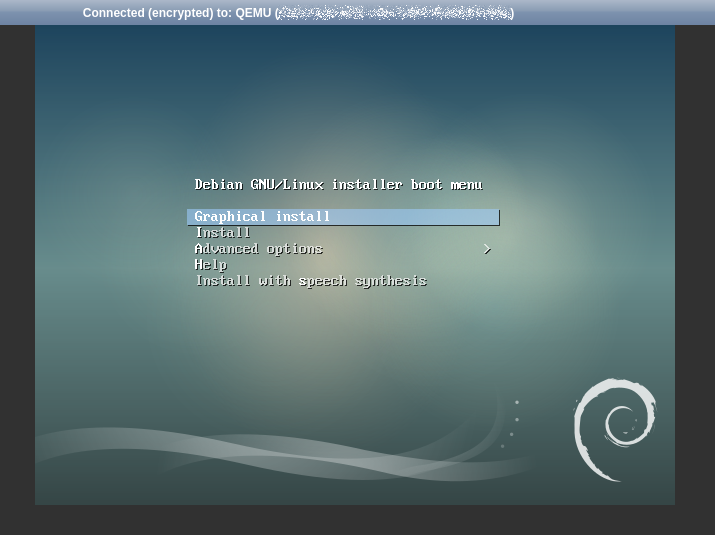Click the Connected (encrypted) to: QEMU title
Viewport: 715px width, 535px height.
(298, 13)
